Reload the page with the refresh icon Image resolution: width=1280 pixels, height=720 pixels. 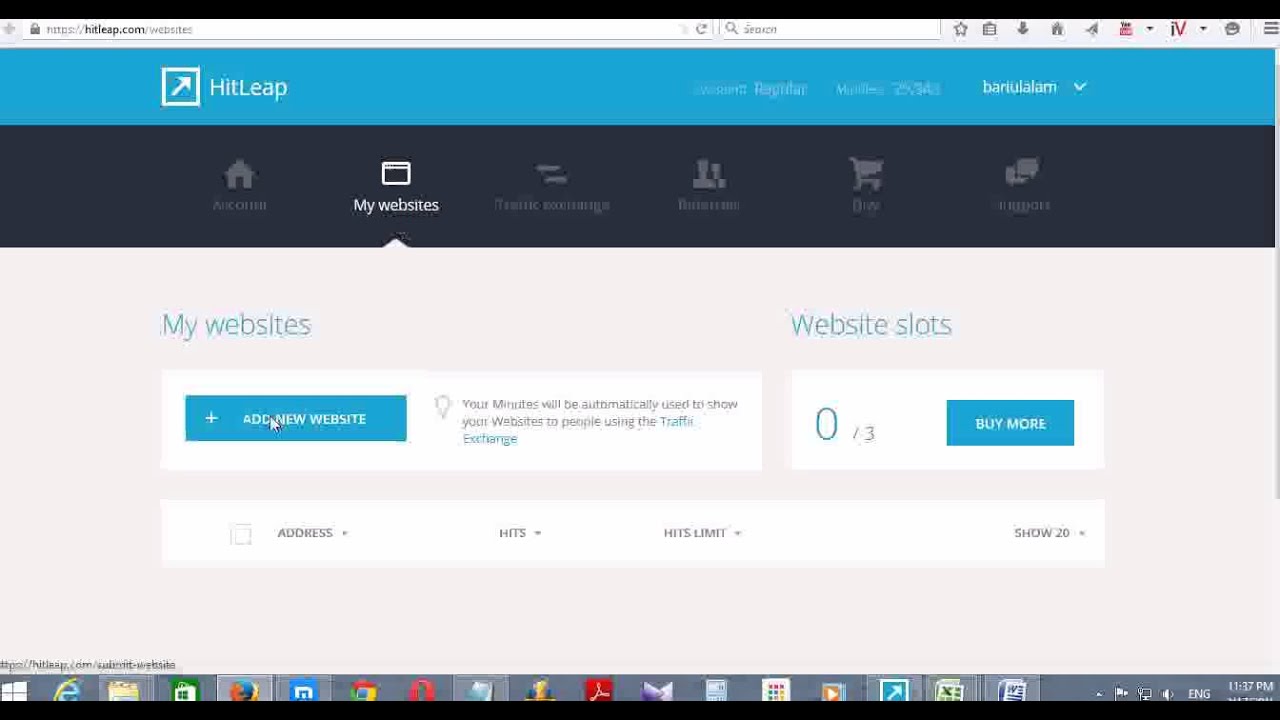coord(701,29)
